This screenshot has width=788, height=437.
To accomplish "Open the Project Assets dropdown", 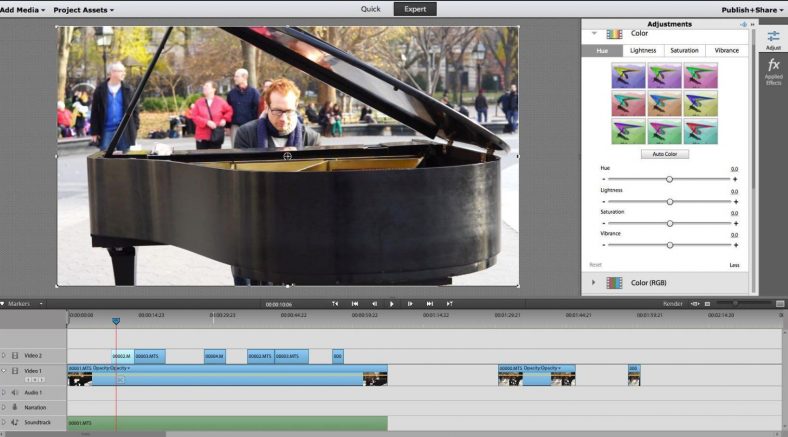I will [x=83, y=10].
